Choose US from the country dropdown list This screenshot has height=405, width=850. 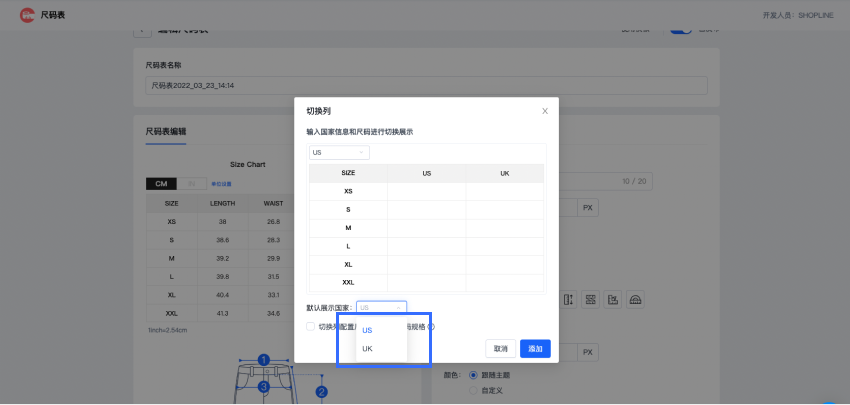pos(368,330)
